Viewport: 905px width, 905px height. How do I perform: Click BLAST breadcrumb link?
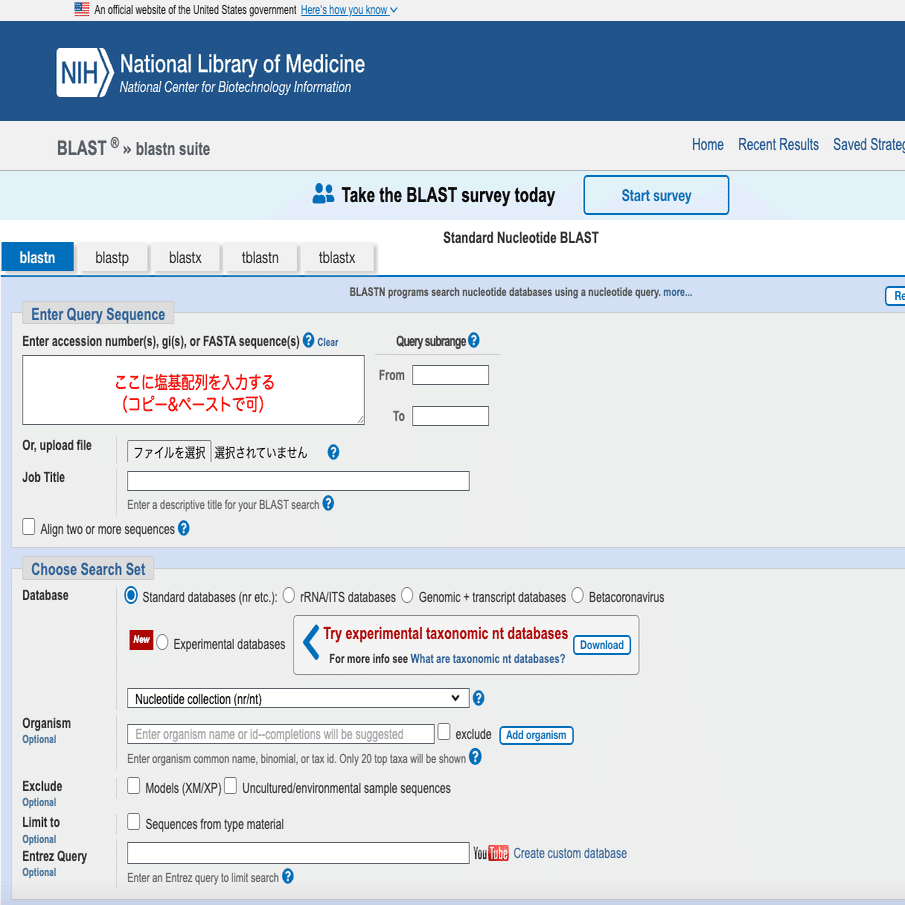[x=81, y=148]
